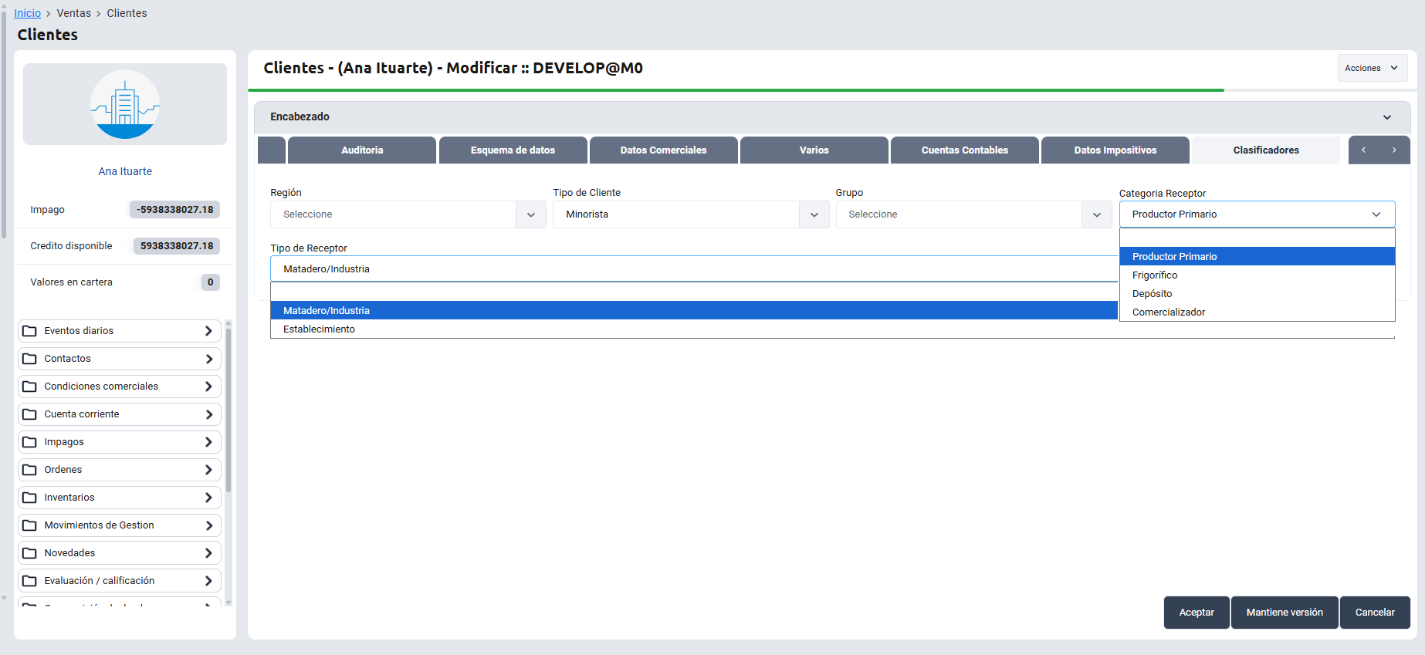Click the folder icon next to Evaluación / calificación
This screenshot has height=655, width=1425.
[30, 581]
